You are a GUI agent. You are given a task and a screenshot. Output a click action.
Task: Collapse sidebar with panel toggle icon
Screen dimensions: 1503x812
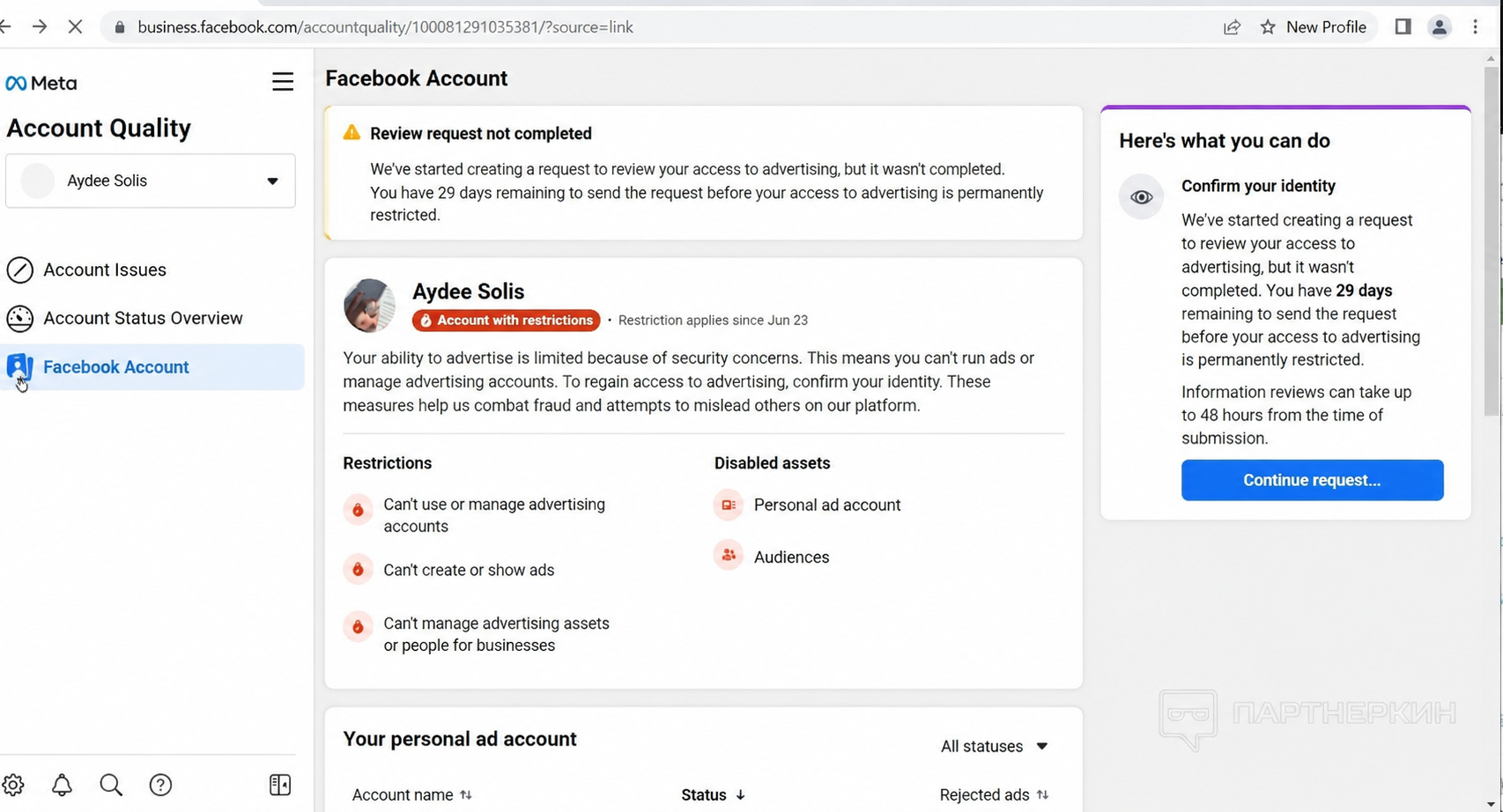(x=280, y=785)
